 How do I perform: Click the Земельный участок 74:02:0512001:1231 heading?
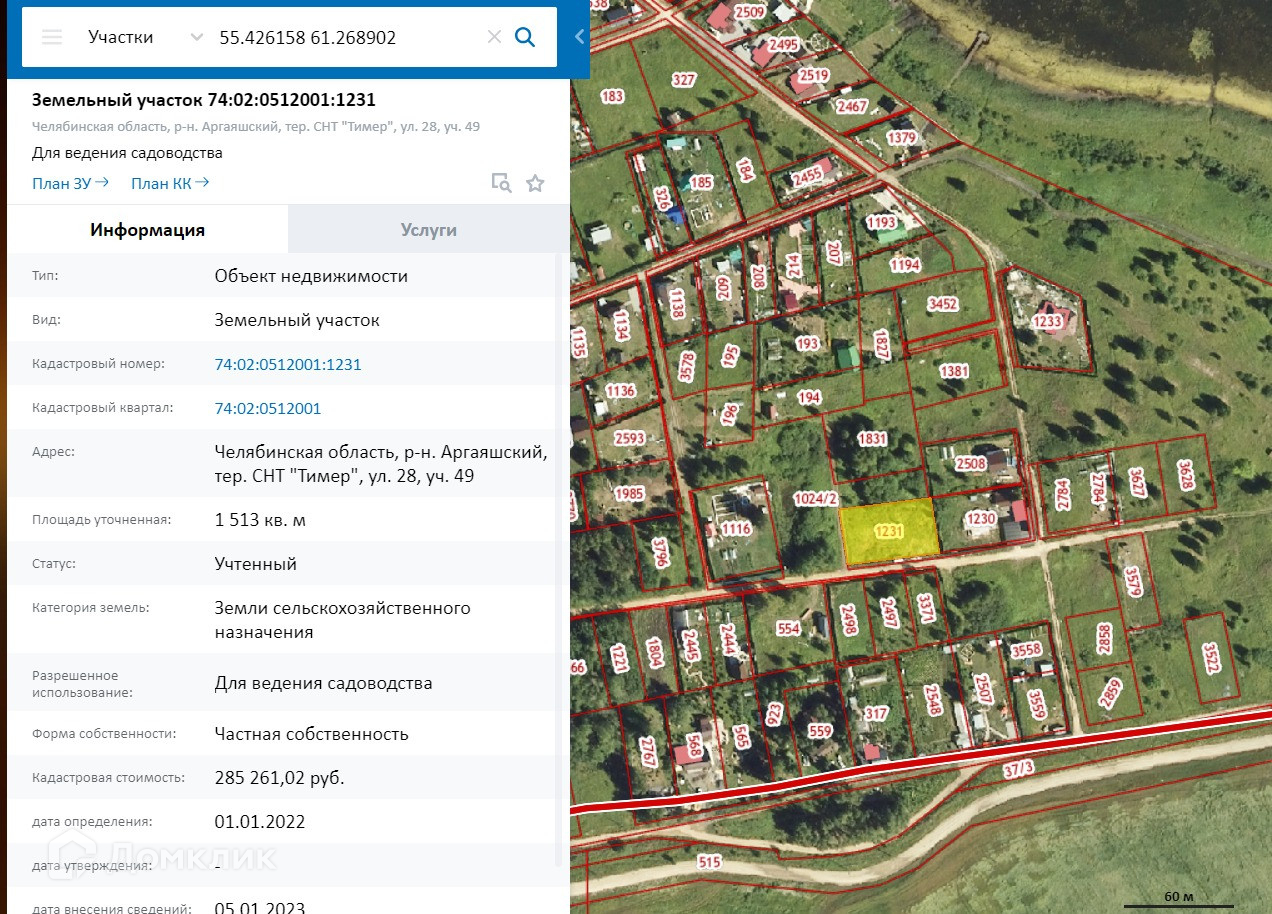204,100
